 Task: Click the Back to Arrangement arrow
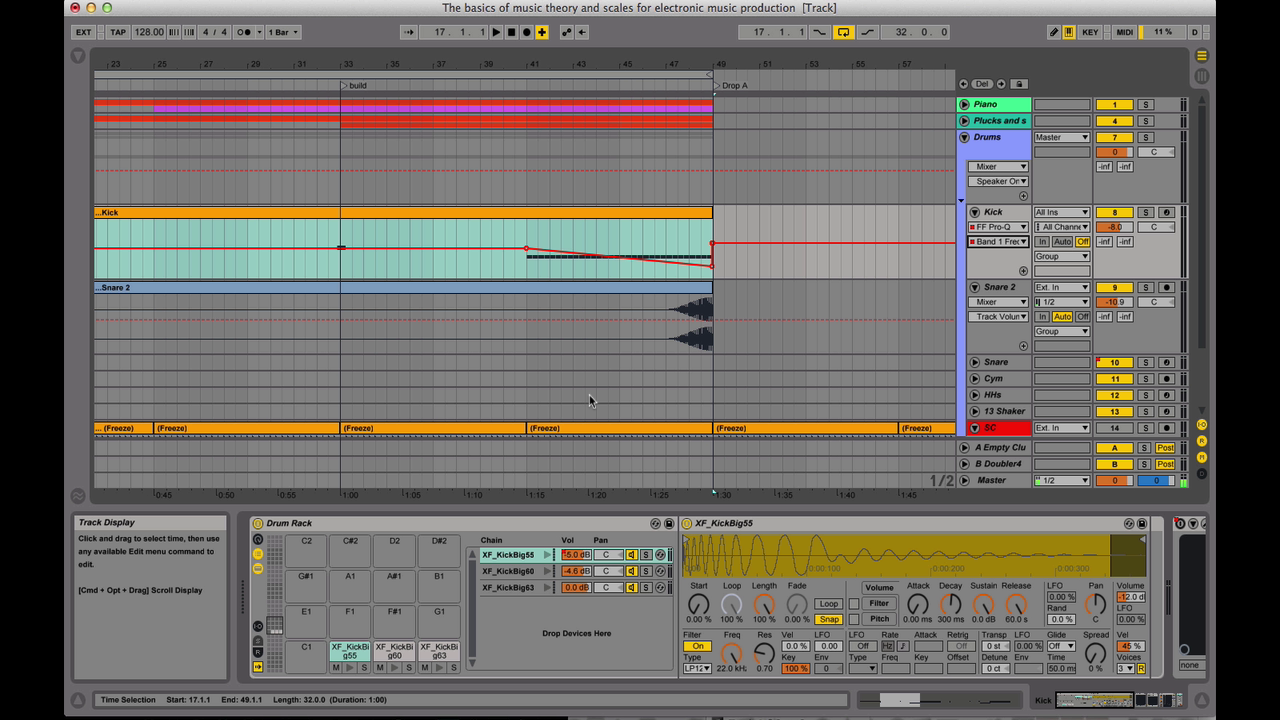(582, 32)
